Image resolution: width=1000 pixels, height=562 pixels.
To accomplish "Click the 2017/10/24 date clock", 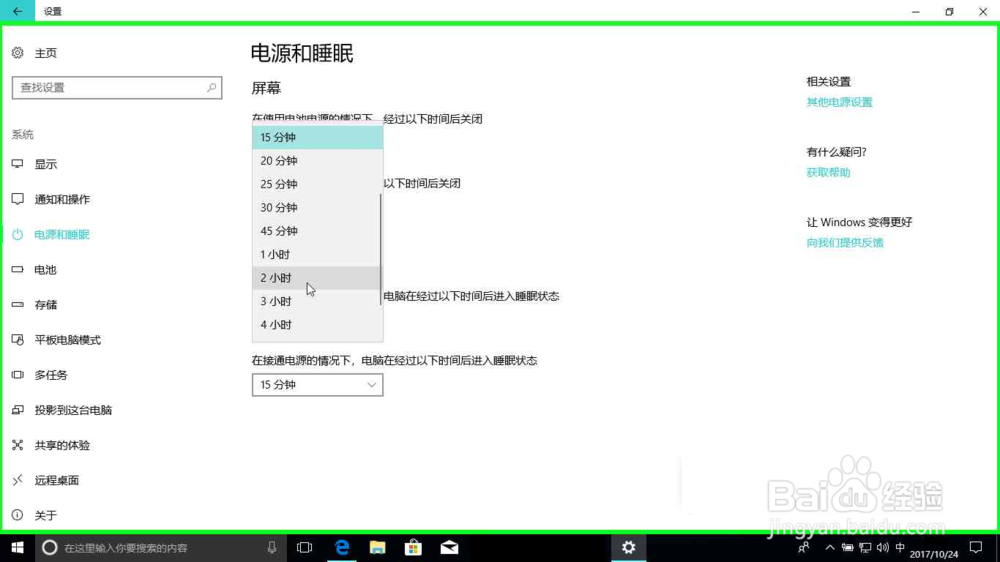I will (x=934, y=554).
